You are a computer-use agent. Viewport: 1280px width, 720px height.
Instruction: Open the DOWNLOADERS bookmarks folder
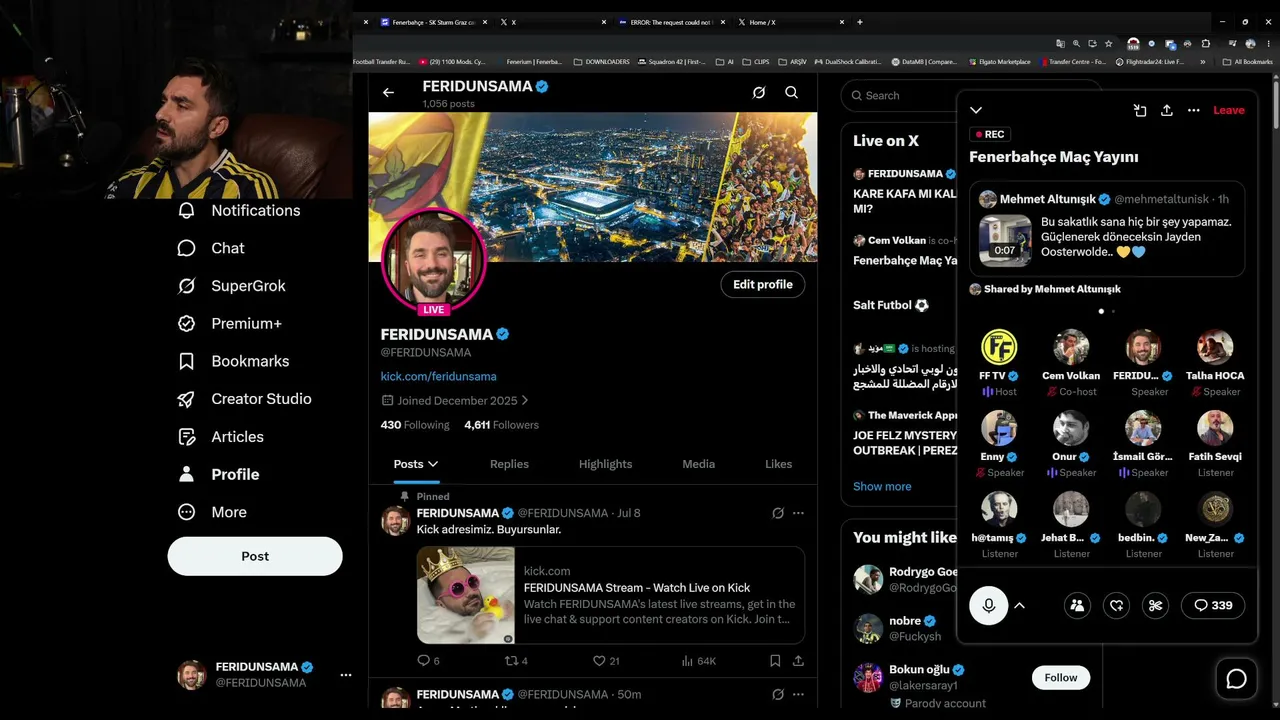pos(601,62)
